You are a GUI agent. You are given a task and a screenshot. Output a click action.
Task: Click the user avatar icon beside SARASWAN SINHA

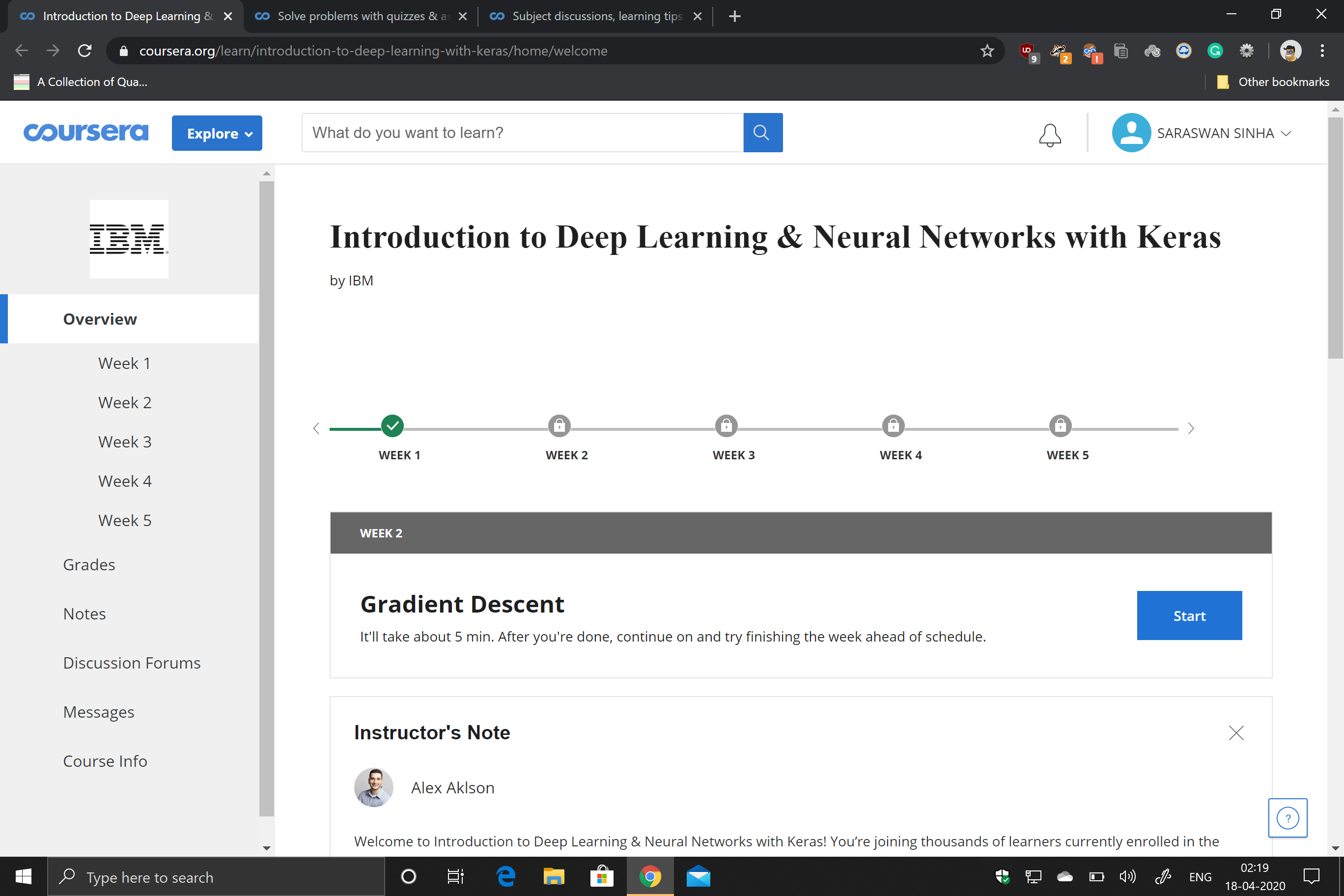1131,133
